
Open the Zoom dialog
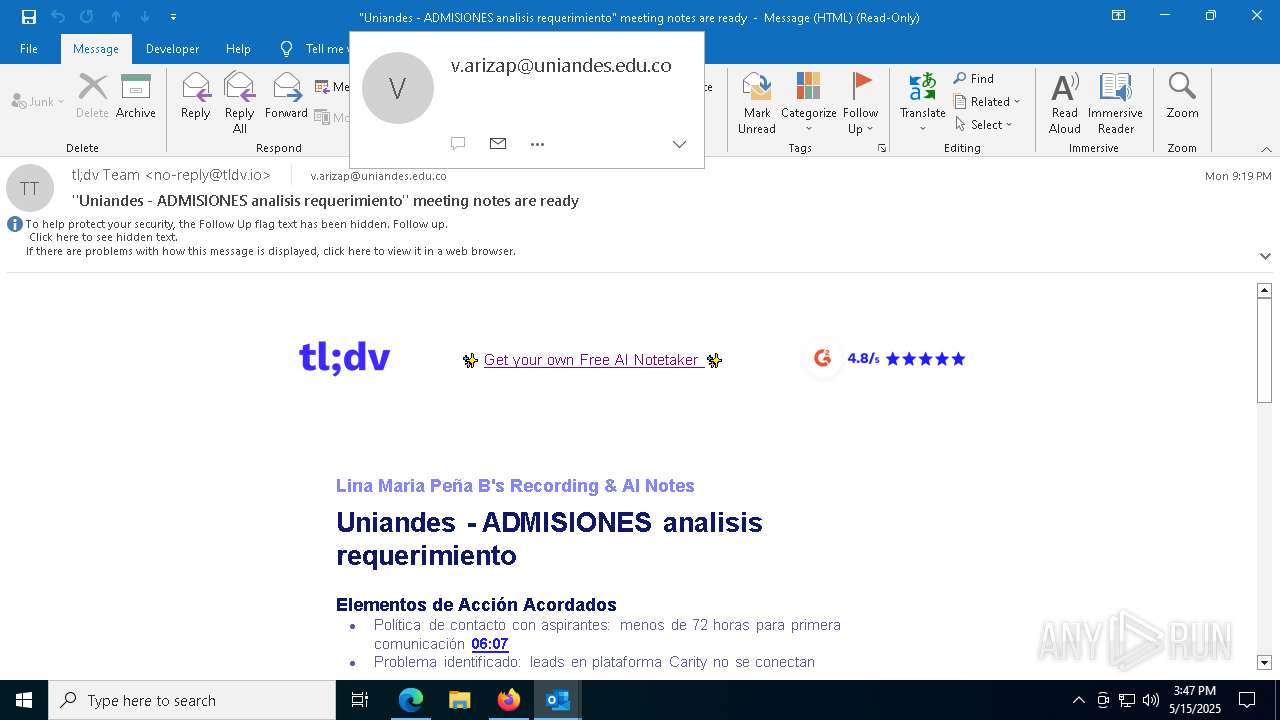pos(1182,97)
